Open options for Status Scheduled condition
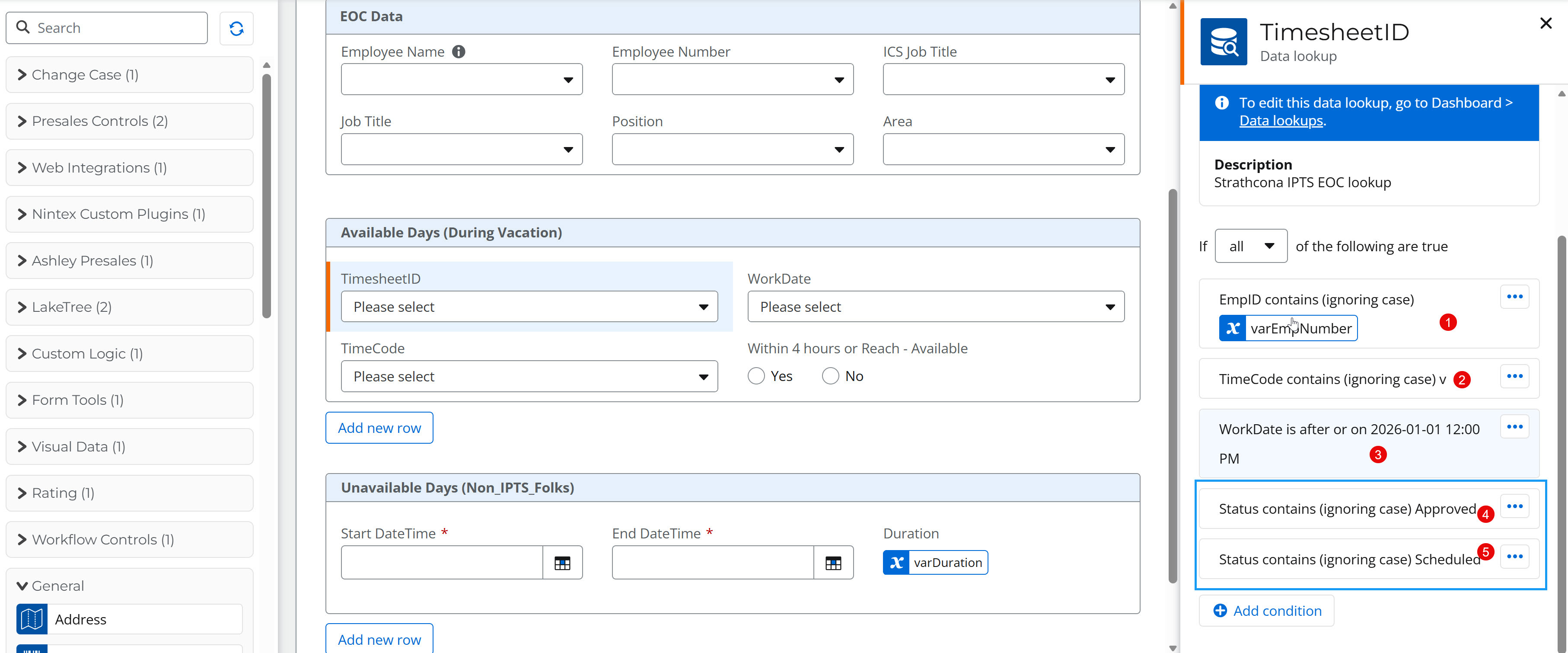 click(x=1514, y=556)
